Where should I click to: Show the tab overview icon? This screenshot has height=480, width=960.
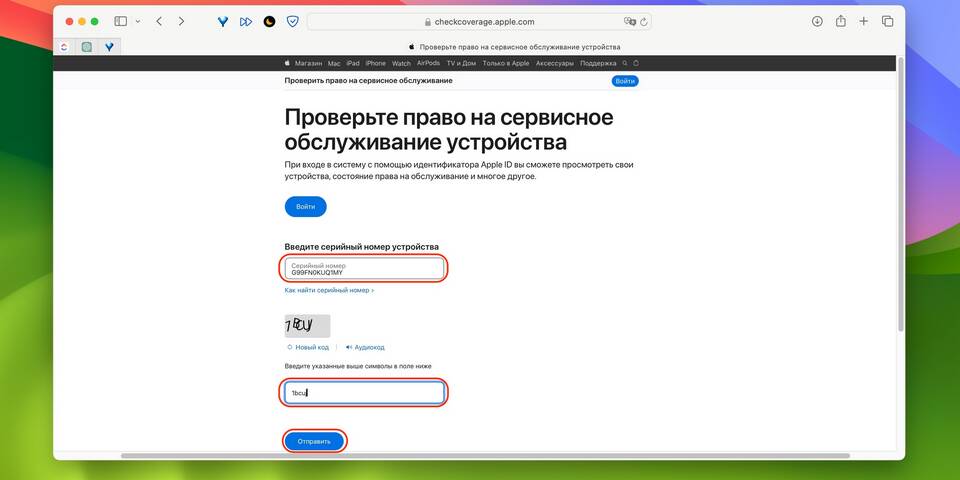click(x=887, y=21)
